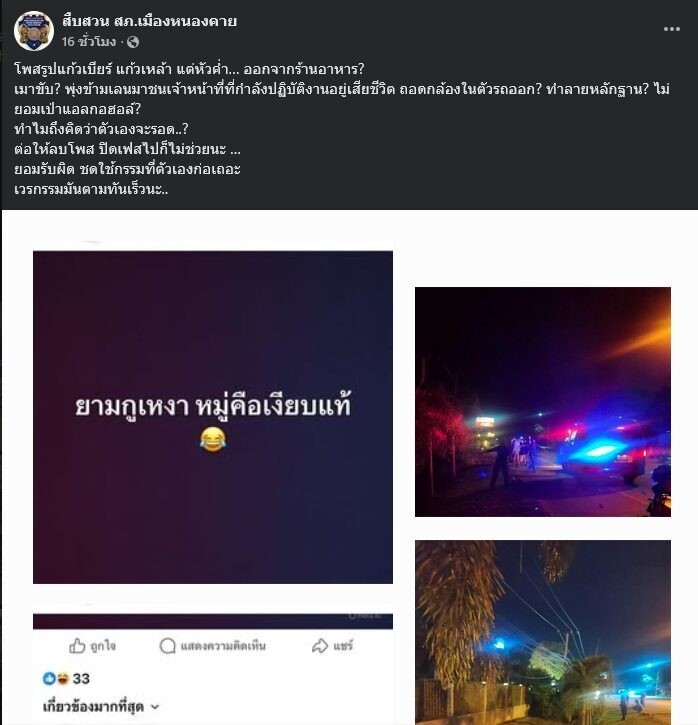This screenshot has height=725, width=698.
Task: Click the ถูกใจ like button text
Action: coord(103,645)
